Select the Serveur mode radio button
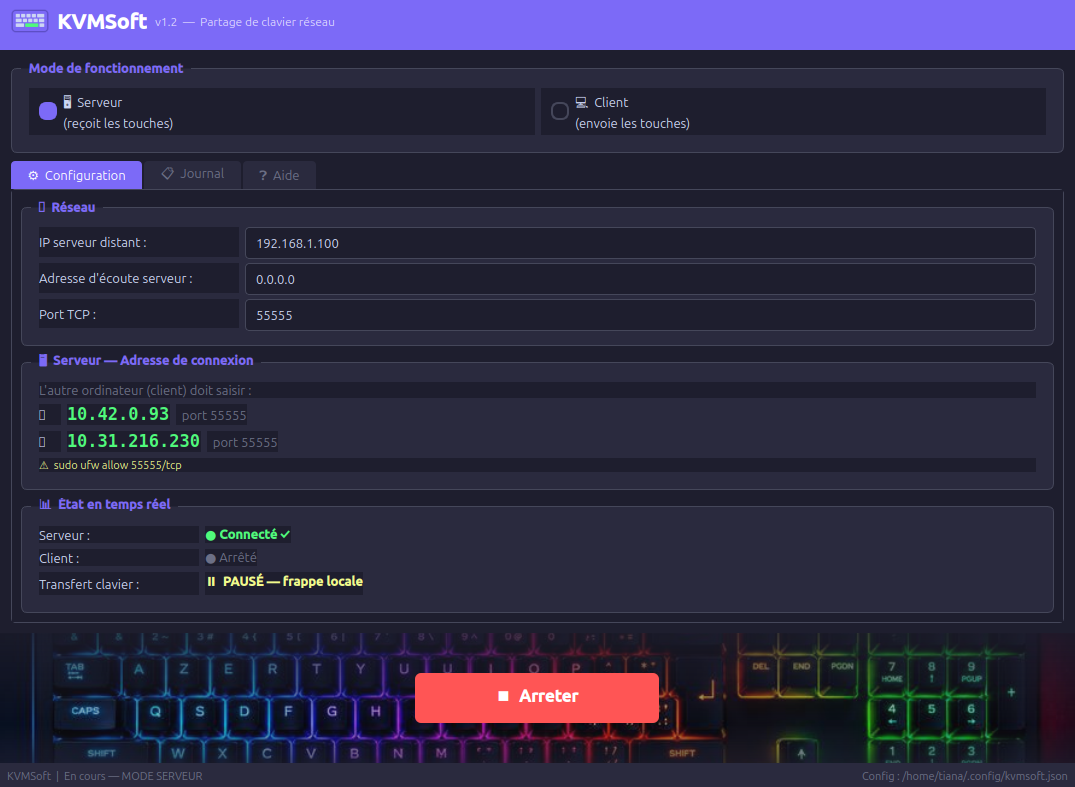Screen dimensions: 1075x787 48,111
